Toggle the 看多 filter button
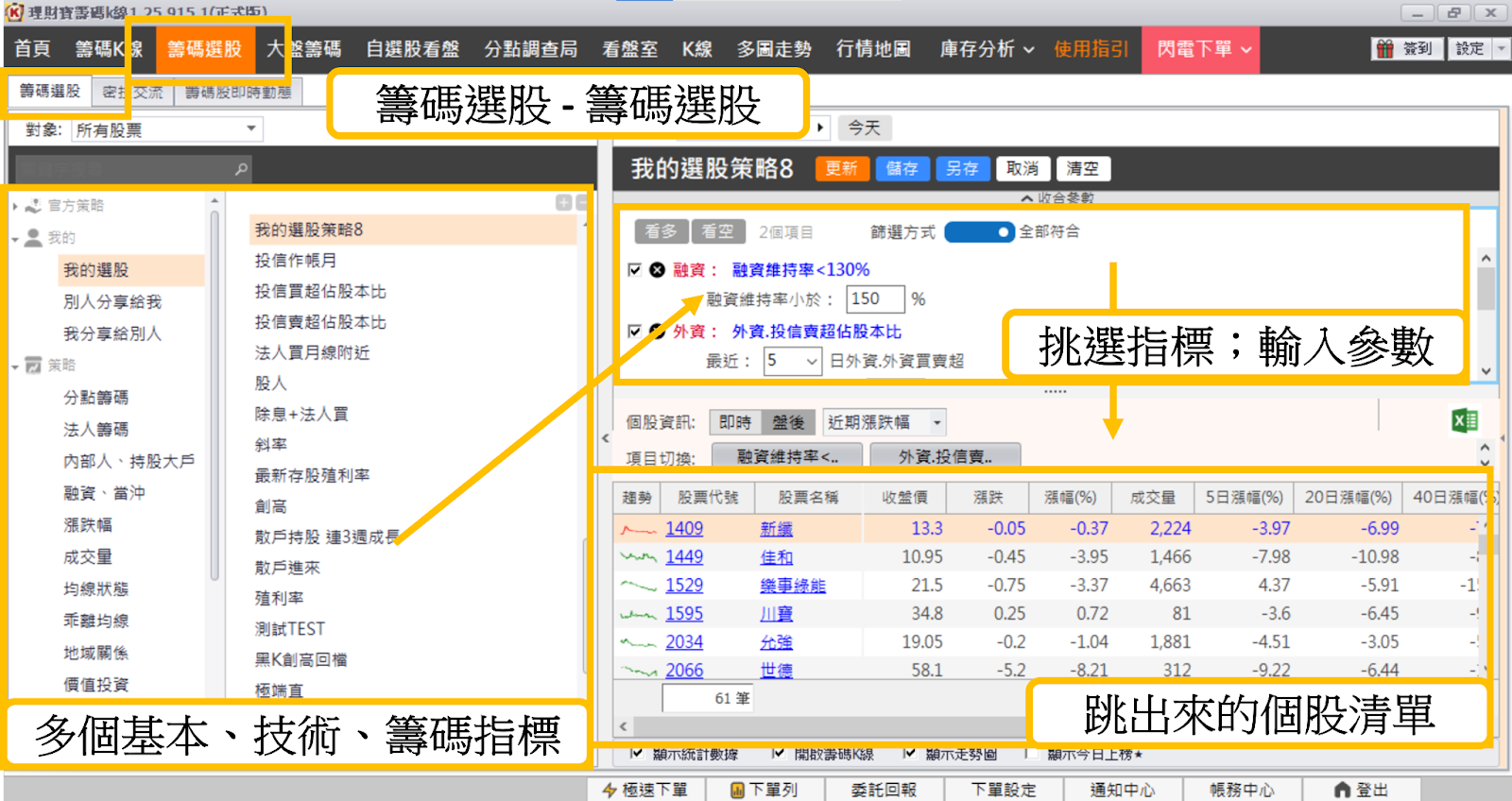The image size is (1512, 801). pyautogui.click(x=661, y=231)
